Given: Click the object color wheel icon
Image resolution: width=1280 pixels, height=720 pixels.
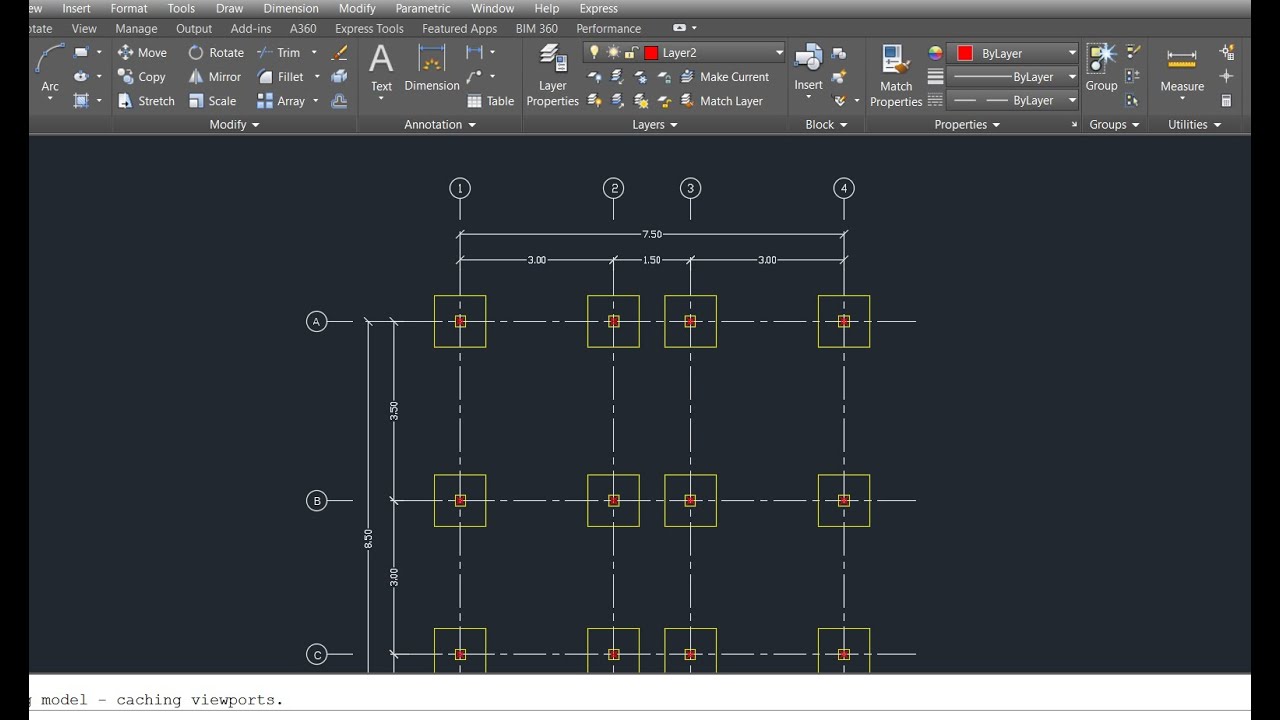Looking at the screenshot, I should [936, 53].
